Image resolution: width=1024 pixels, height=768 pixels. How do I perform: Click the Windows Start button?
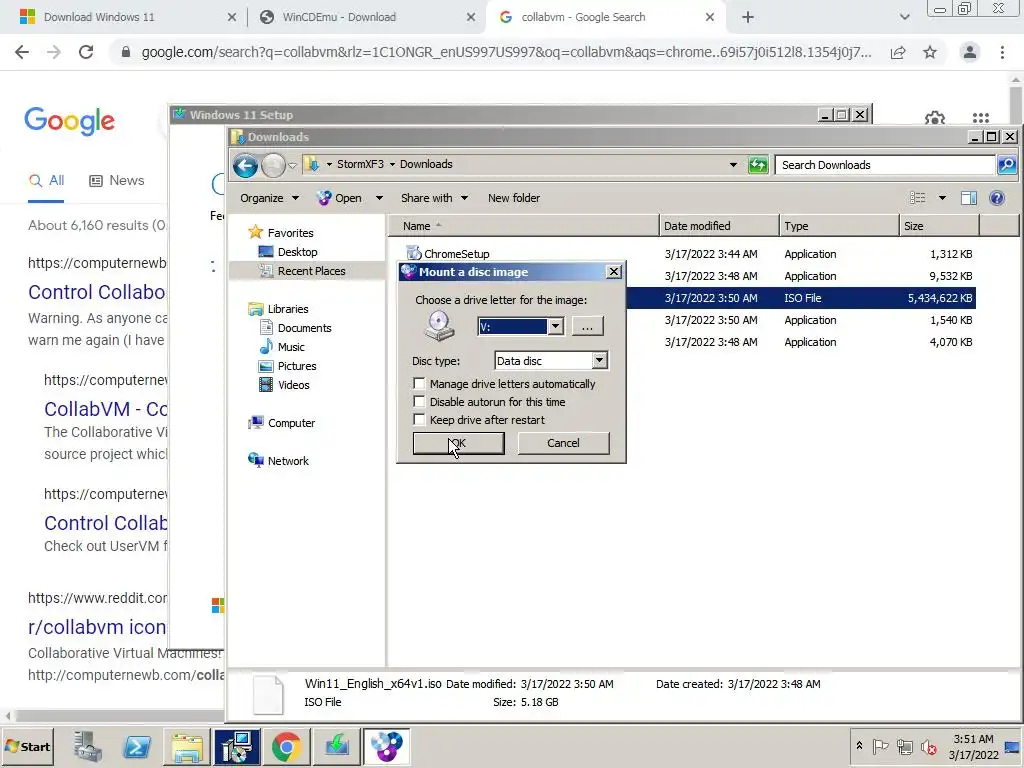click(x=27, y=746)
